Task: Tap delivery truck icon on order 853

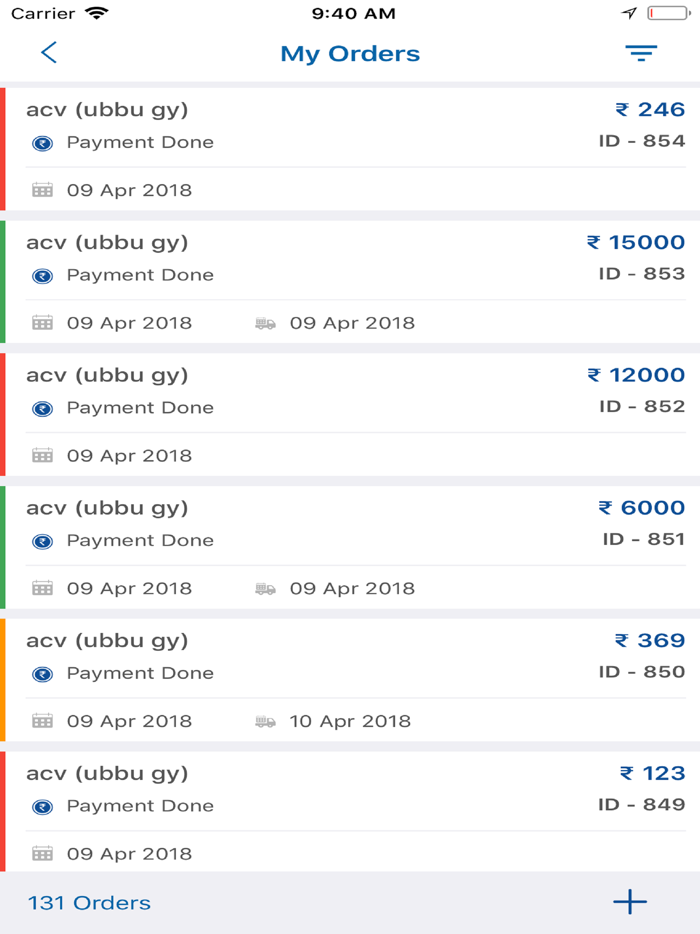Action: pyautogui.click(x=265, y=323)
